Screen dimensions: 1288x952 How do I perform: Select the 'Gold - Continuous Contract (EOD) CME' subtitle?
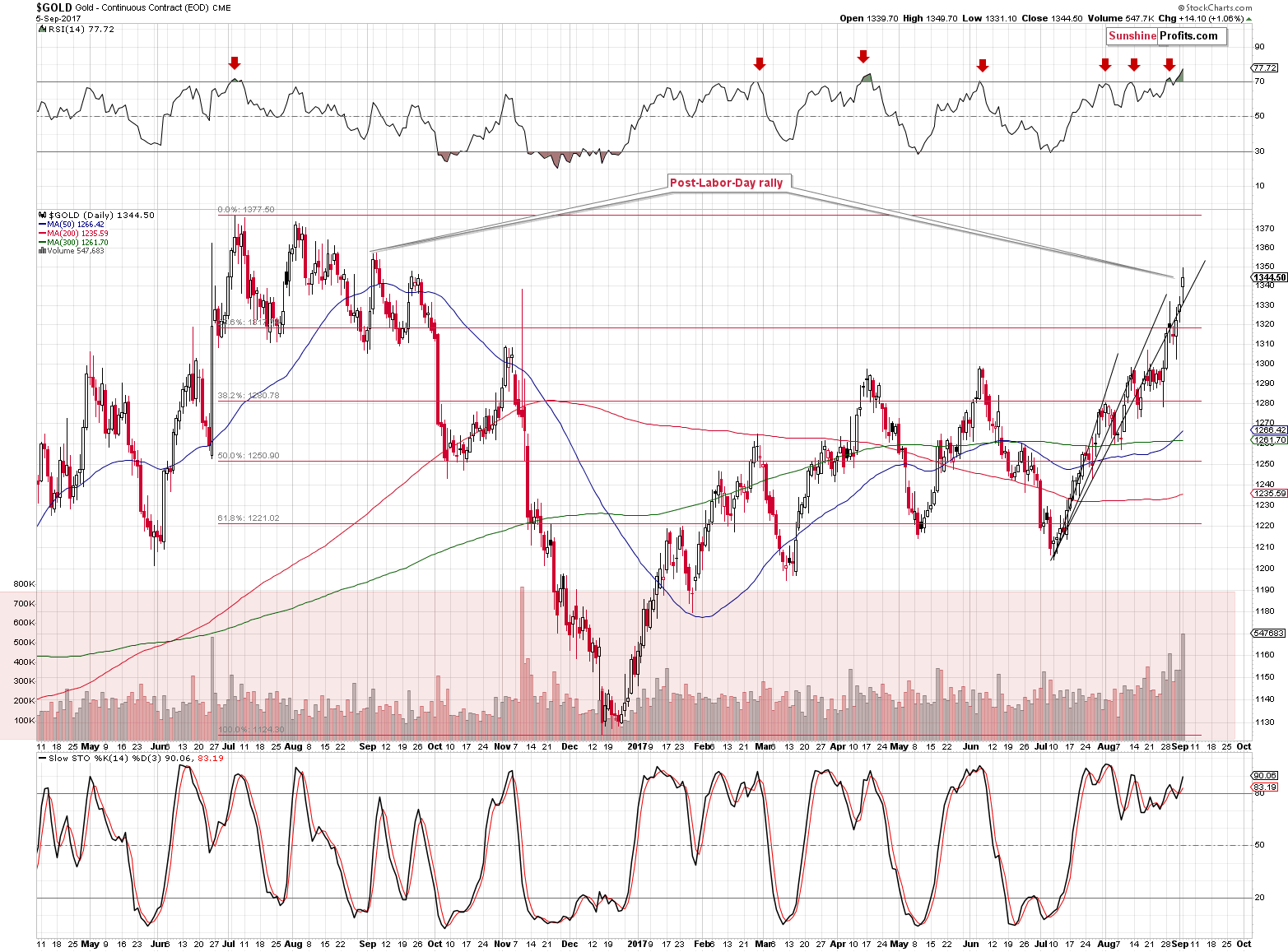[x=153, y=7]
